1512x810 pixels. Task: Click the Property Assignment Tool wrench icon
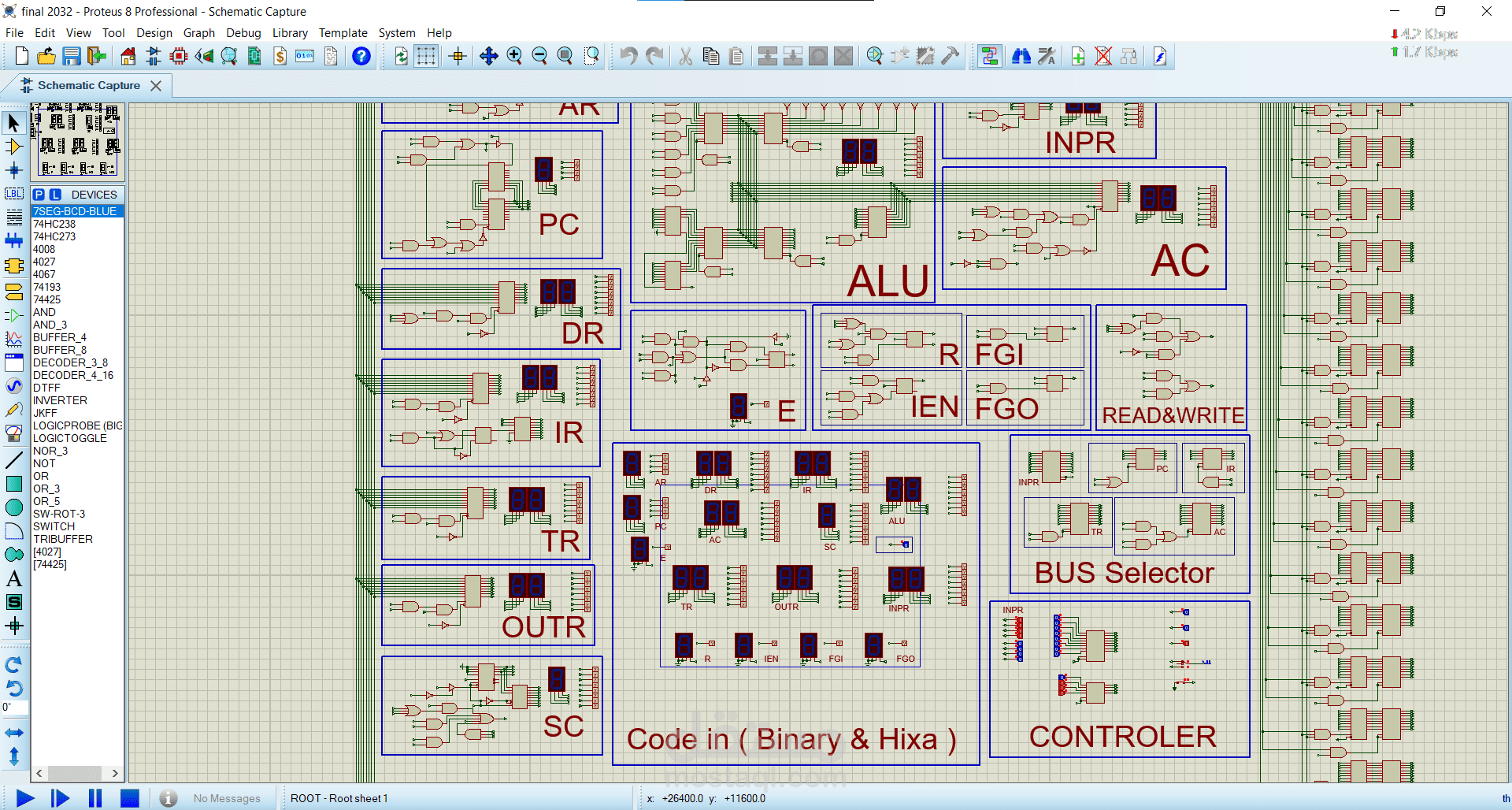click(1047, 56)
